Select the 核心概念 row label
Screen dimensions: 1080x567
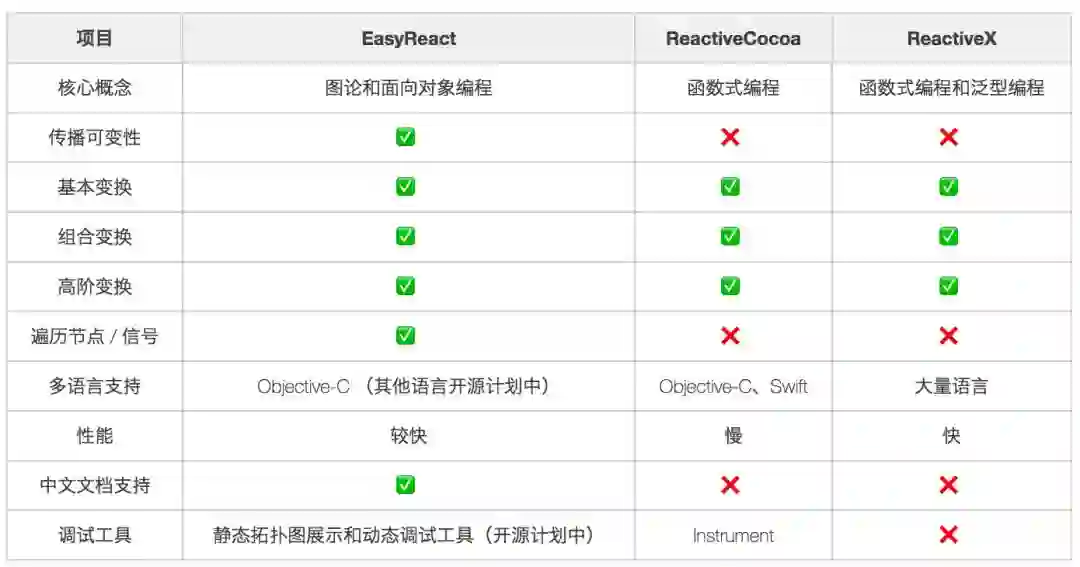94,88
